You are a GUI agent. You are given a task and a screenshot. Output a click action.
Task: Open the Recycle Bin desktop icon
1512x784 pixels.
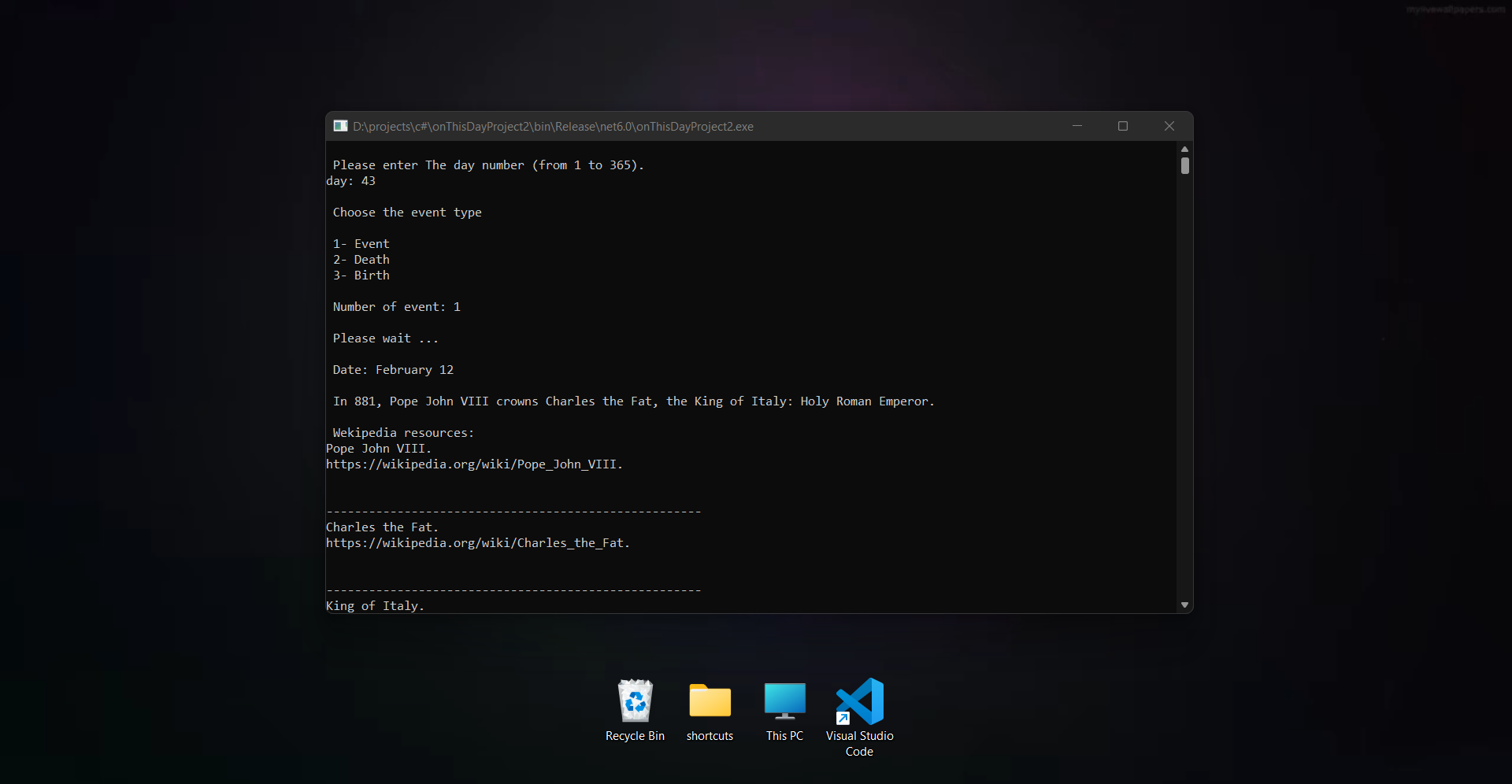(635, 701)
